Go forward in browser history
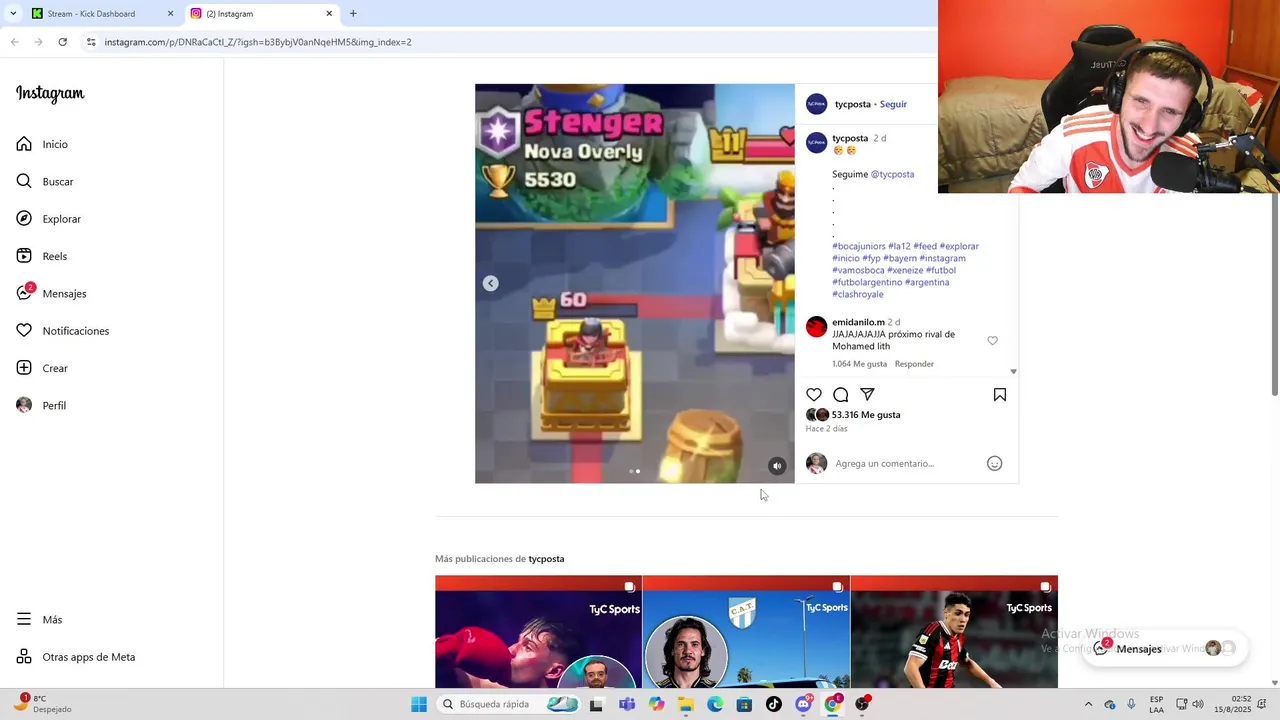1280x720 pixels. pos(38,42)
